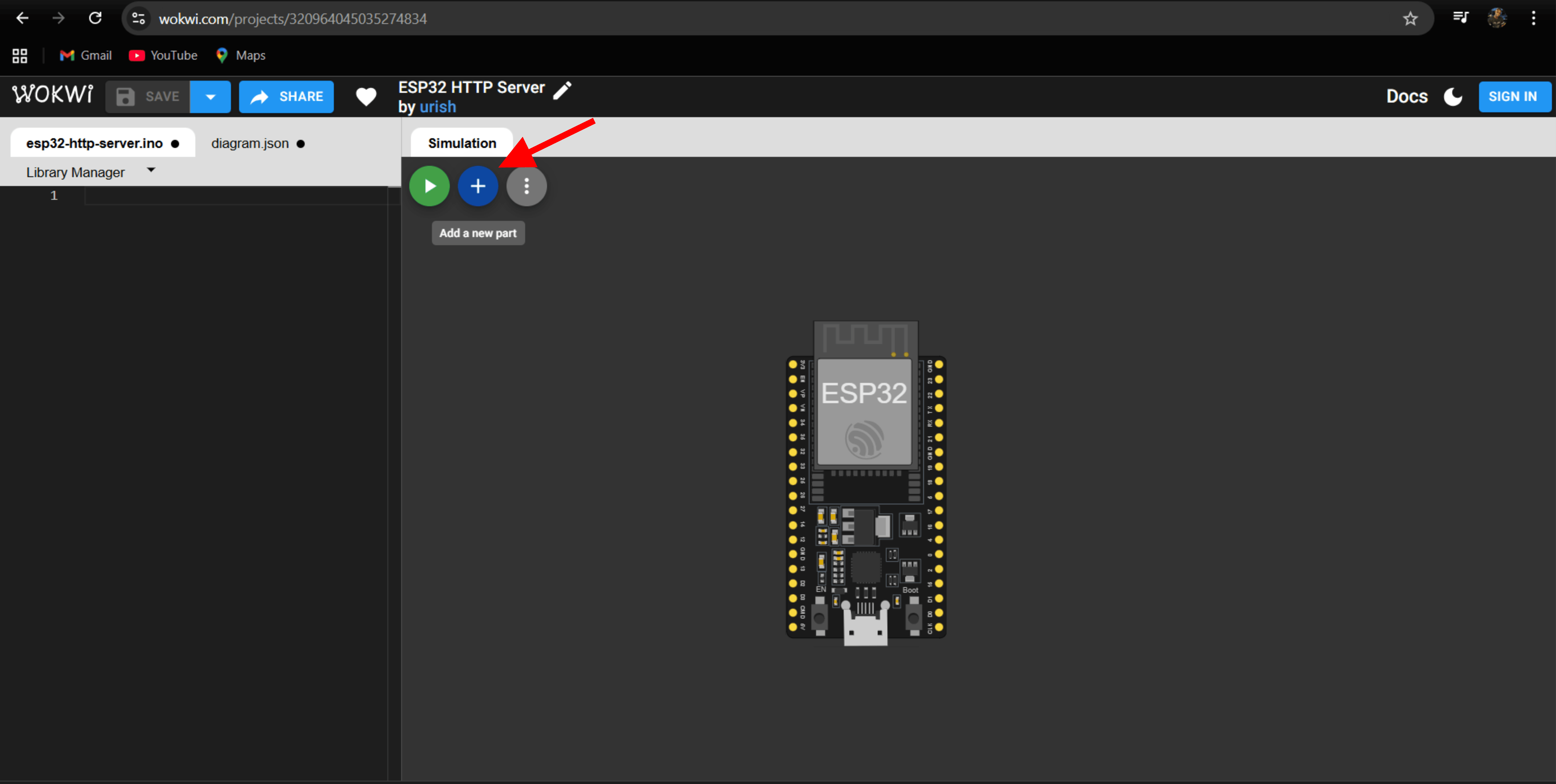Open the gray three-dot simulation menu
Viewport: 1556px width, 784px height.
[x=526, y=186]
